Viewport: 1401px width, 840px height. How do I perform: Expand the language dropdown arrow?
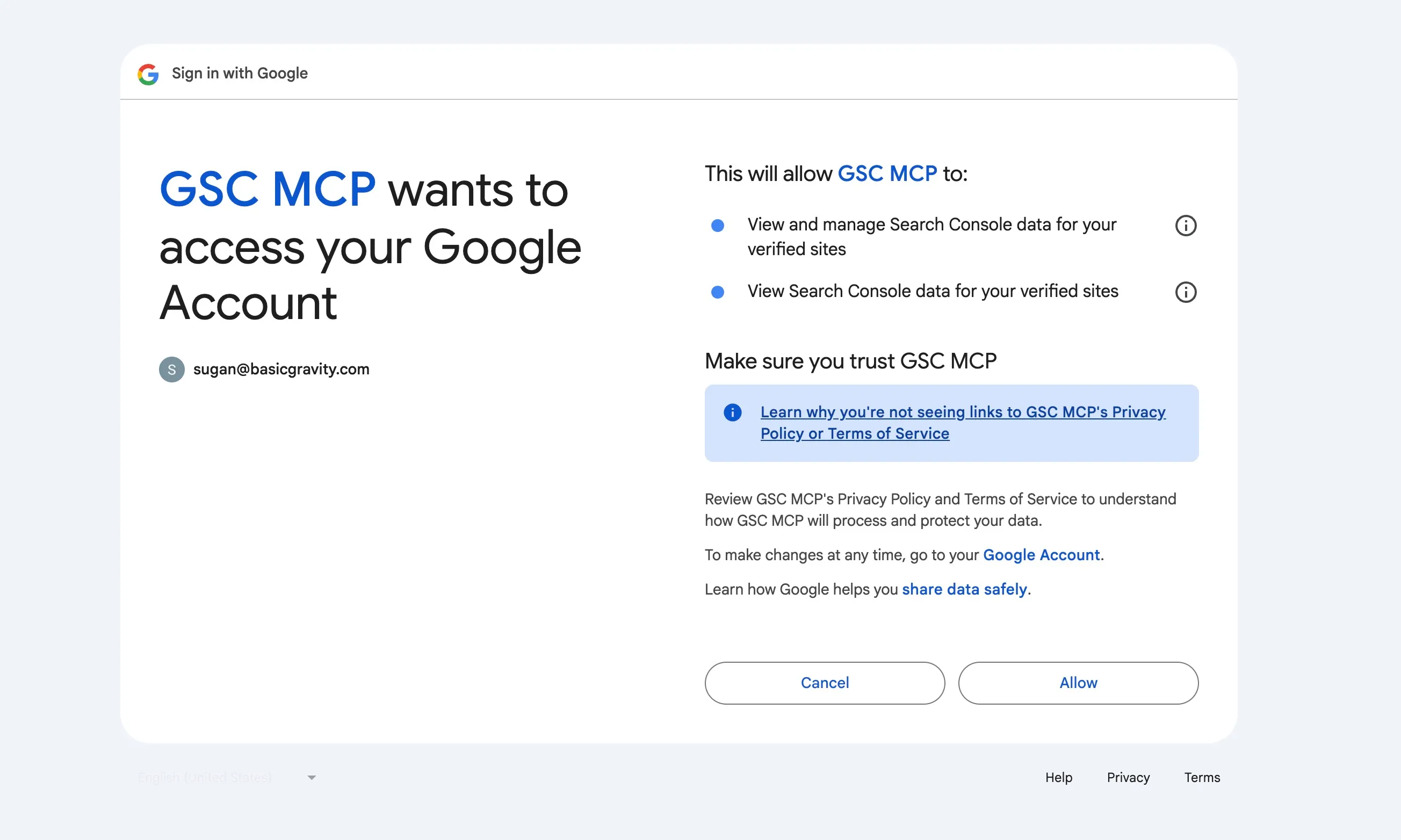312,778
